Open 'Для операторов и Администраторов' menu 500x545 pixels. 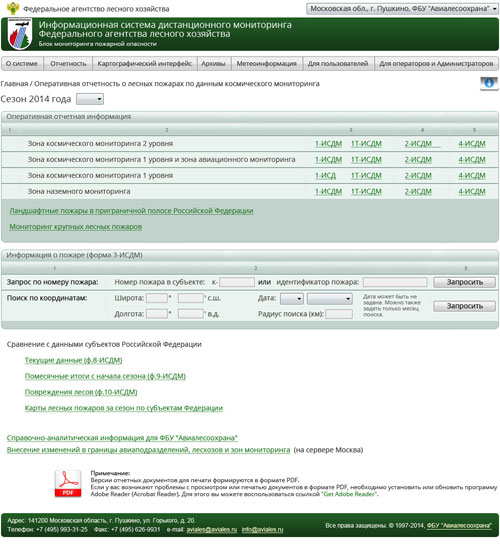pyautogui.click(x=436, y=64)
